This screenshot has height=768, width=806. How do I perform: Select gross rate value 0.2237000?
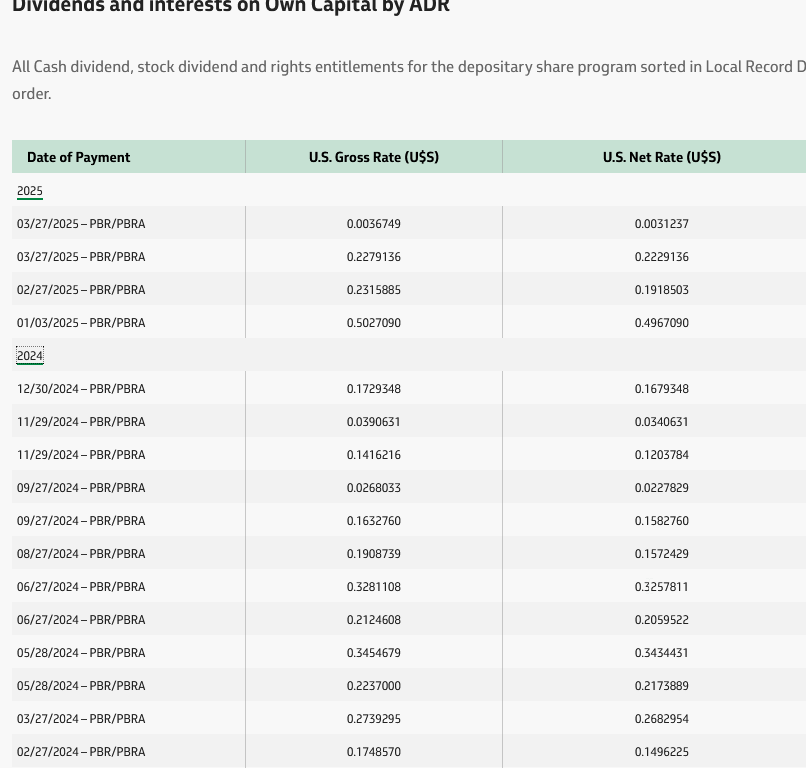pyautogui.click(x=374, y=685)
